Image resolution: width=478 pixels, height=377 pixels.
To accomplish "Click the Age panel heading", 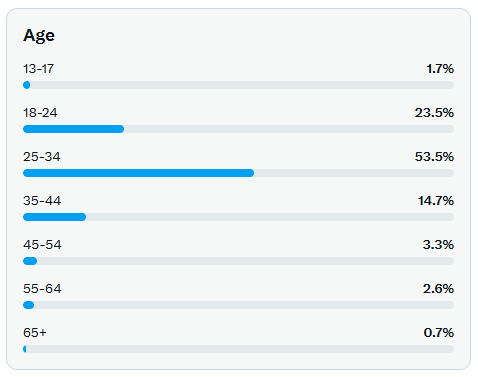I will point(39,36).
